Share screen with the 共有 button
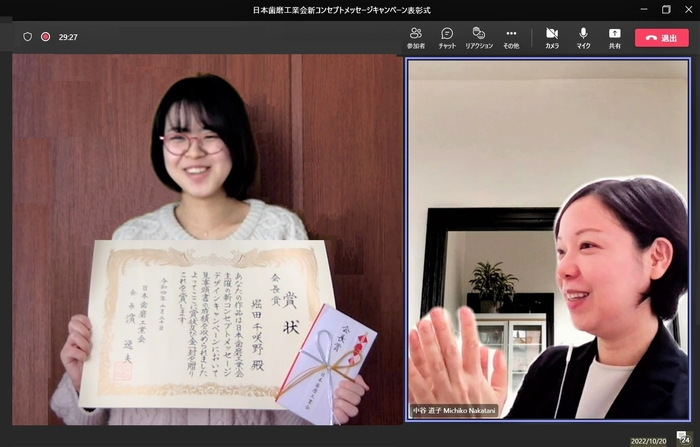Image resolution: width=700 pixels, height=447 pixels. (614, 37)
